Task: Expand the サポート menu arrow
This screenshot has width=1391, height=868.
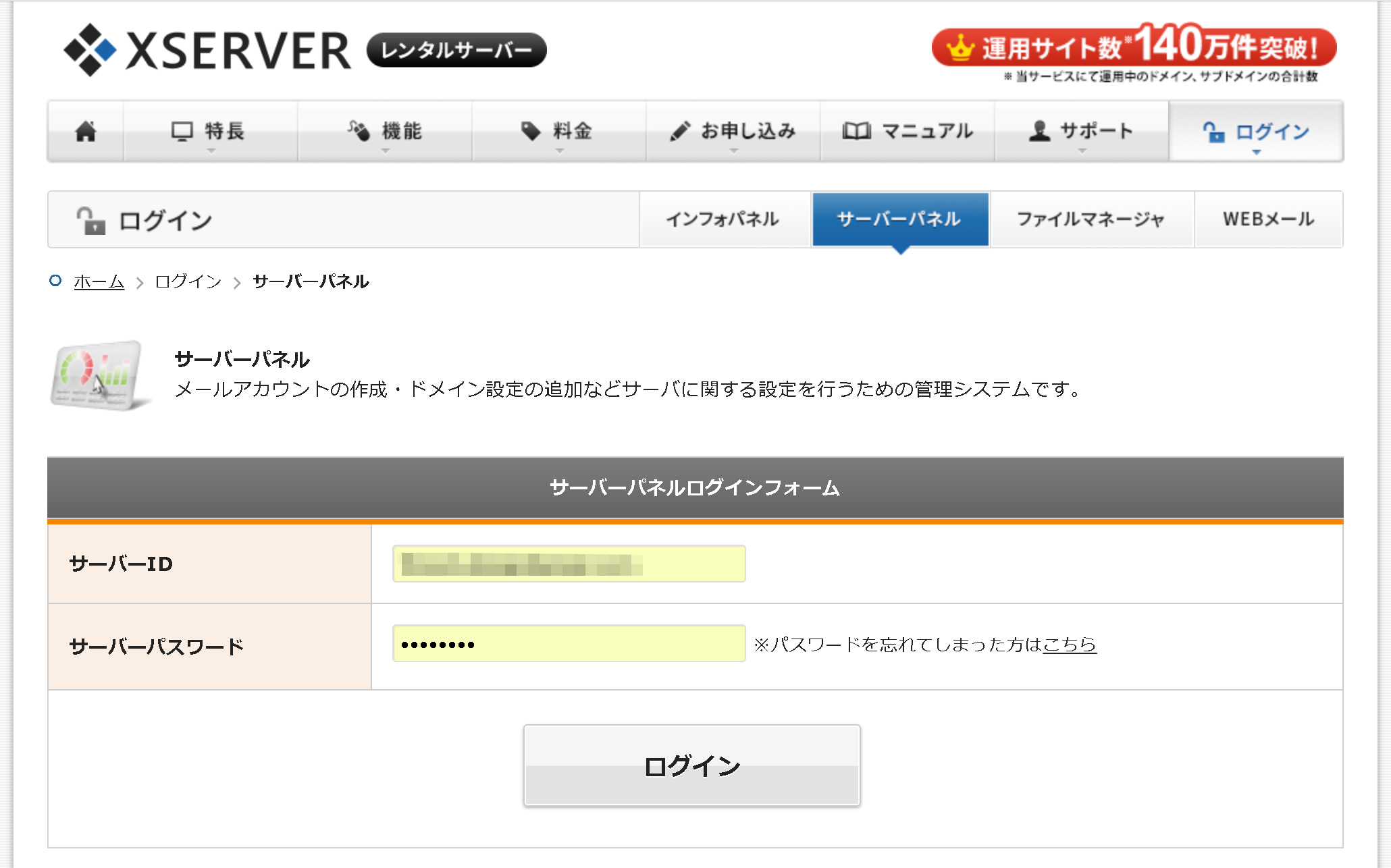Action: tap(1082, 151)
